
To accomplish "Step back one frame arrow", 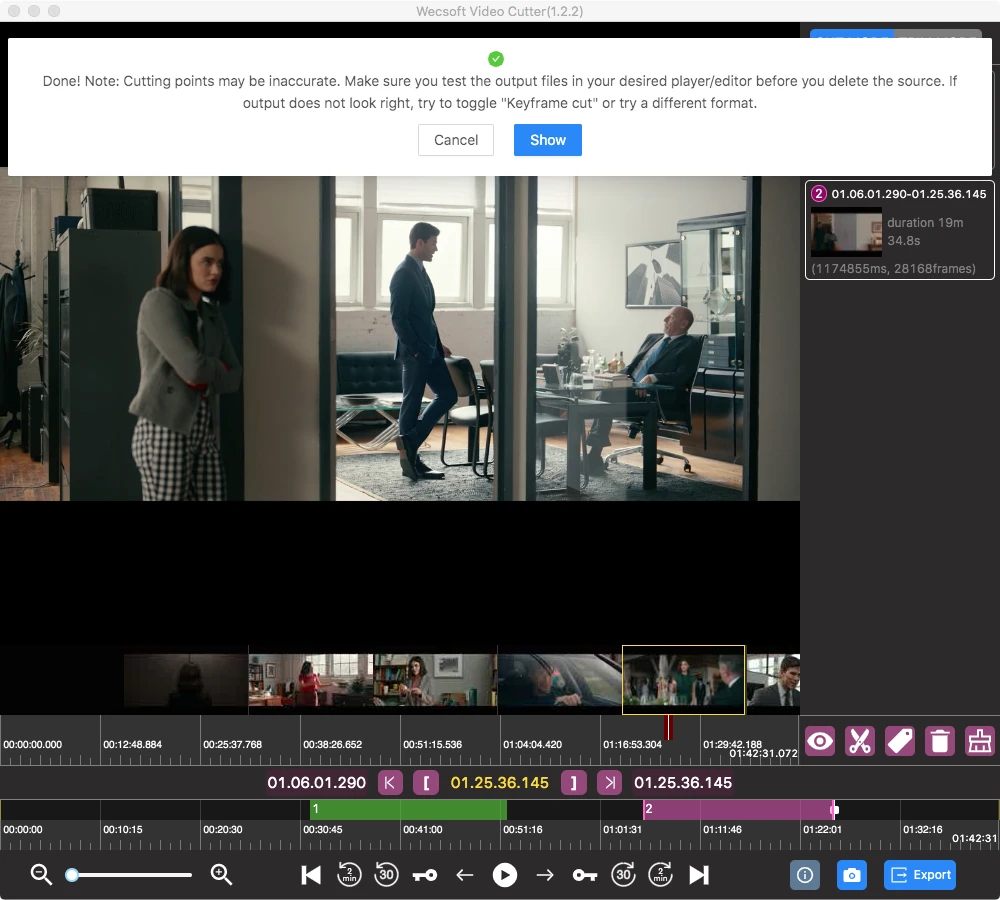I will pos(465,875).
